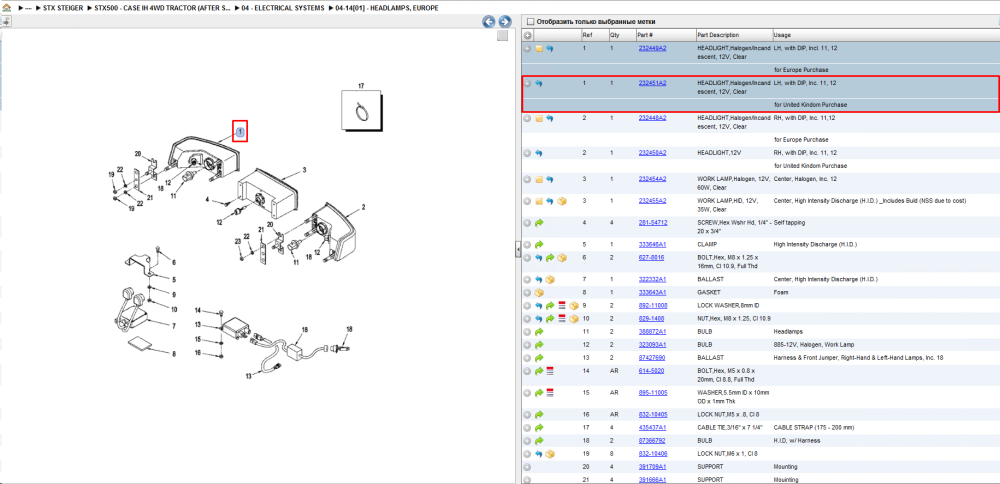Click the pin icon above the diagram
This screenshot has width=1000, height=484.
pyautogui.click(x=6, y=22)
